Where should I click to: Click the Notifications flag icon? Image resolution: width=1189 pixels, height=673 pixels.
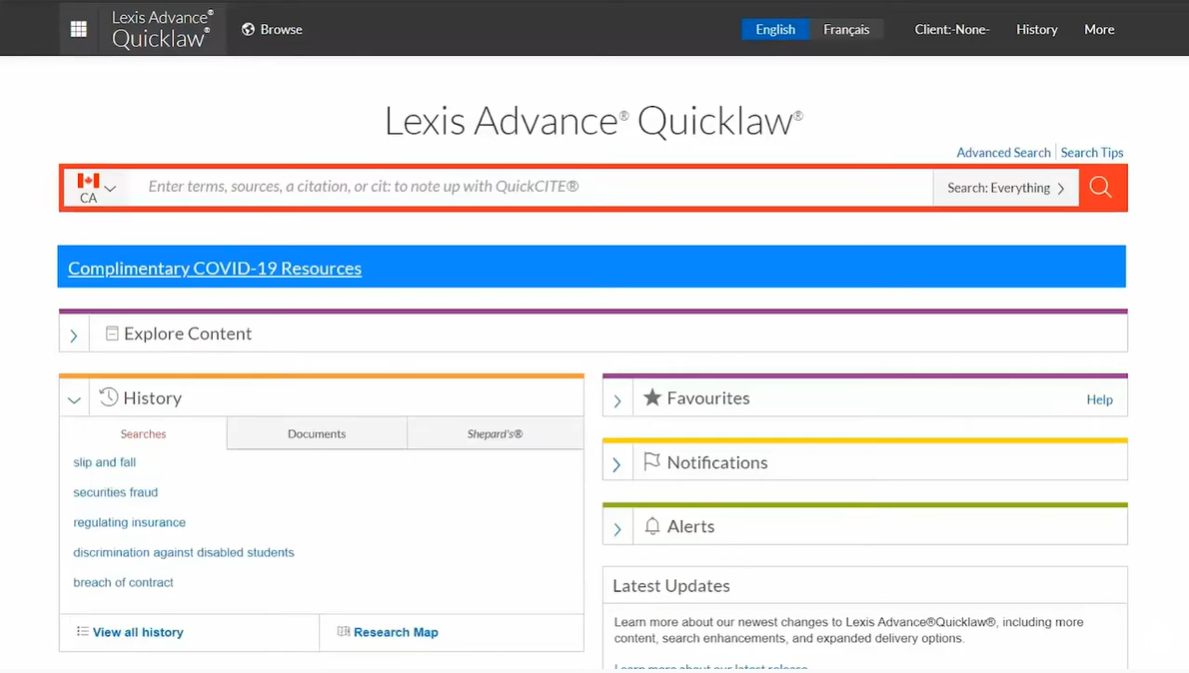point(651,462)
